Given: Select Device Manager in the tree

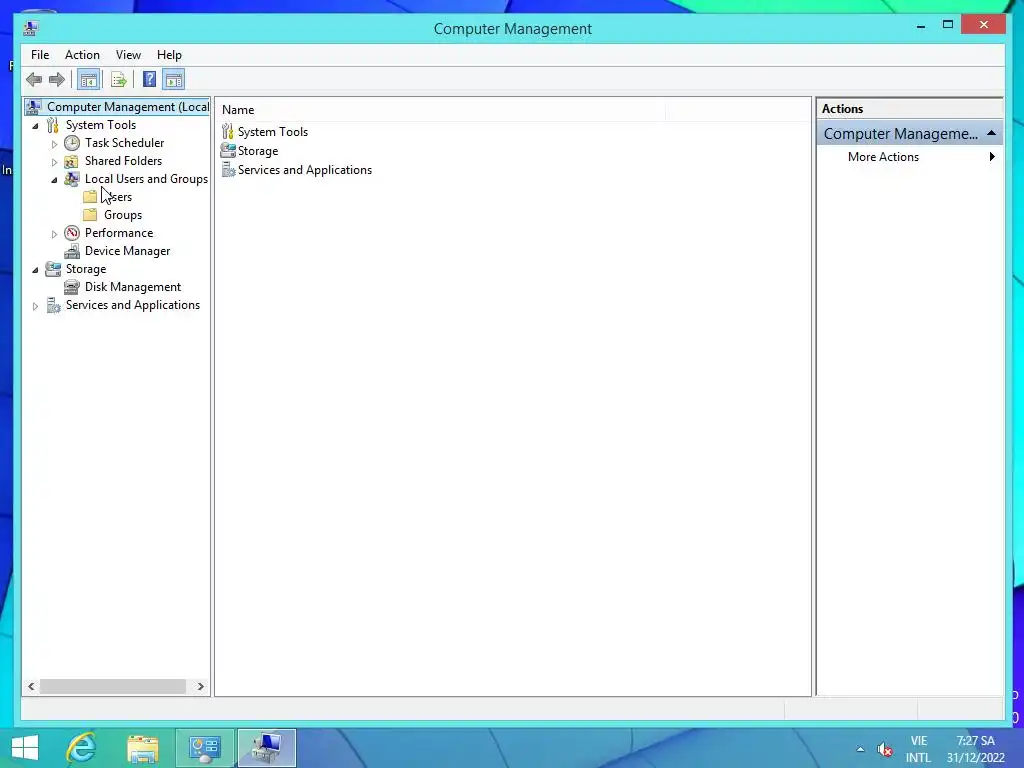Looking at the screenshot, I should tap(127, 251).
